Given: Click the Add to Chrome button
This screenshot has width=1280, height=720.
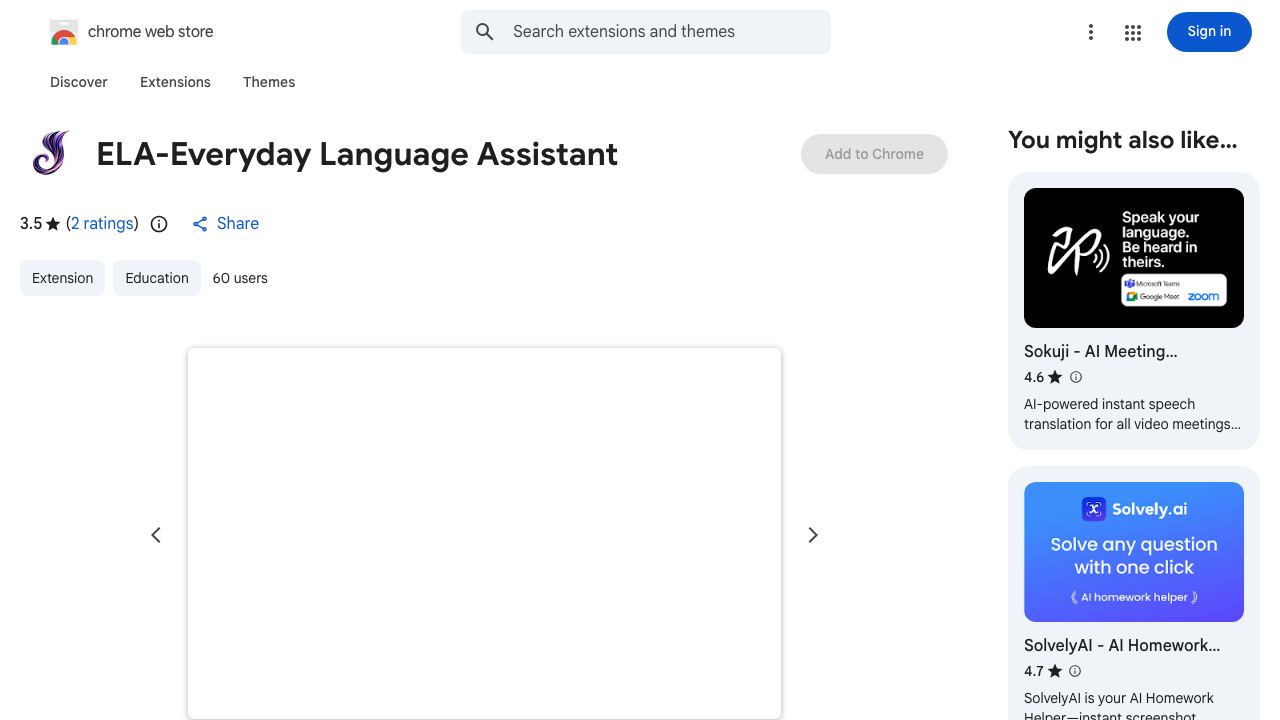Looking at the screenshot, I should tap(874, 154).
